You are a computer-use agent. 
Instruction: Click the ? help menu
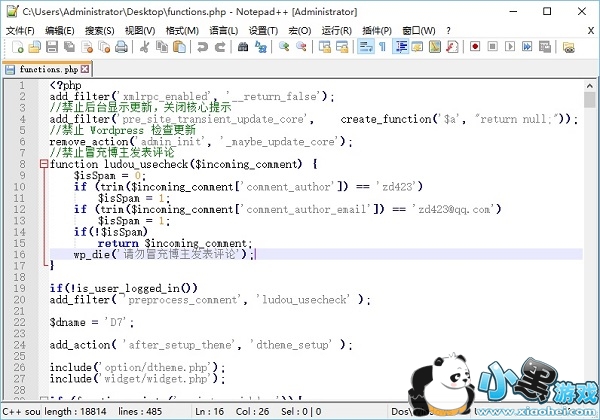pos(449,30)
